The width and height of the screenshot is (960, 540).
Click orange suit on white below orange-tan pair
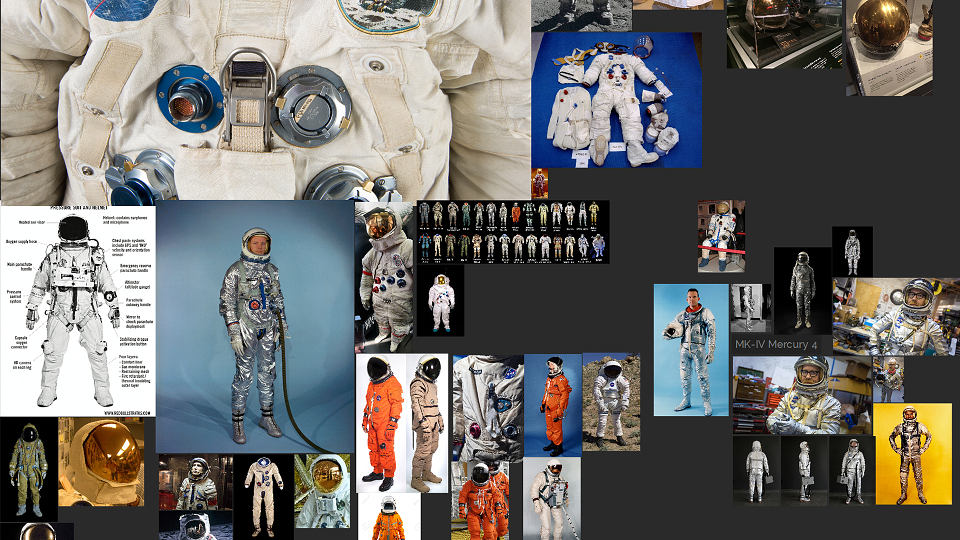point(389,517)
